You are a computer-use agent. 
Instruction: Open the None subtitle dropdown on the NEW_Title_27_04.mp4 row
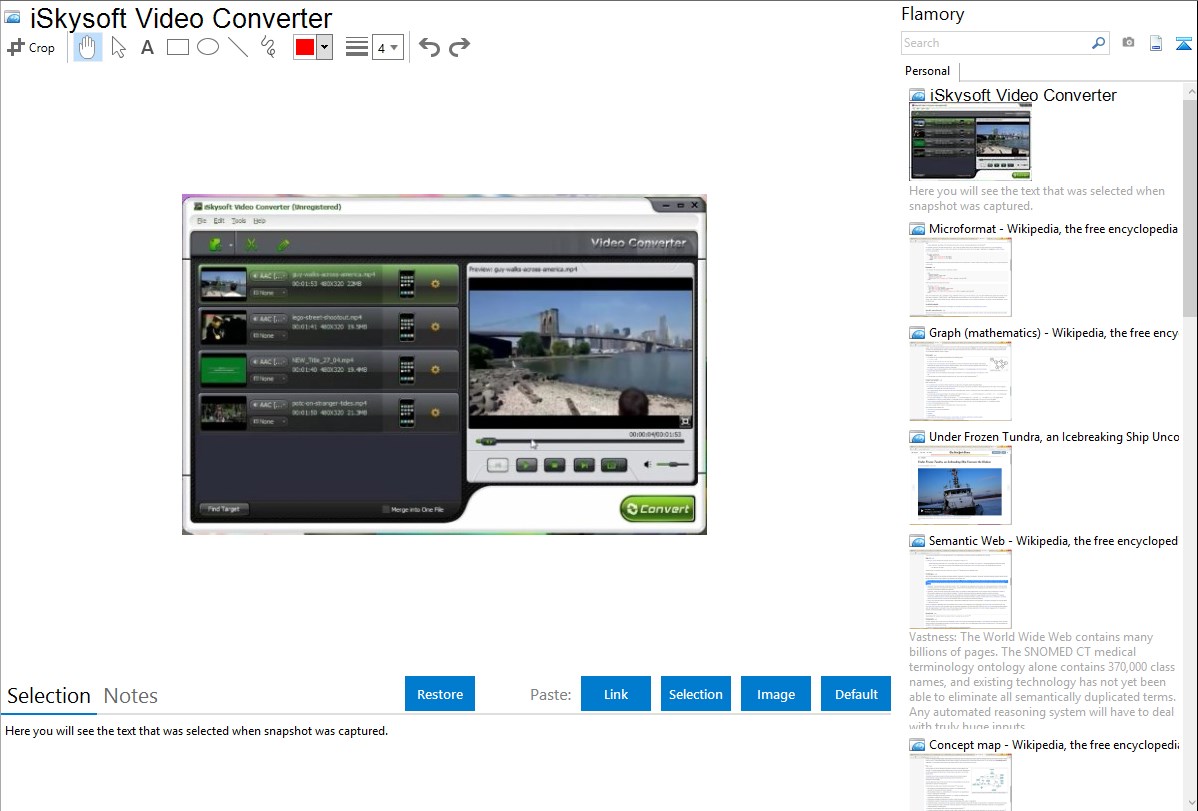pyautogui.click(x=268, y=378)
